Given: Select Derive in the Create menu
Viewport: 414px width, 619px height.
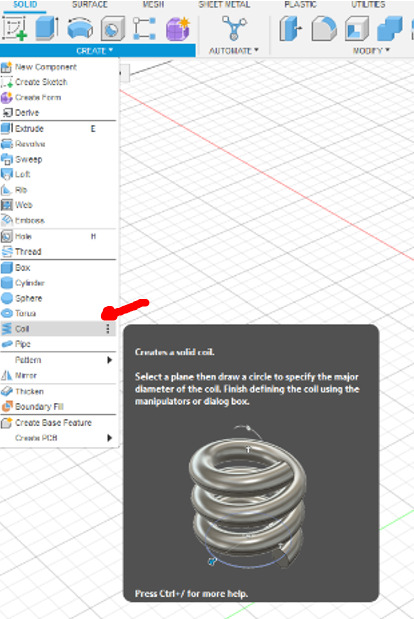Looking at the screenshot, I should [x=58, y=113].
